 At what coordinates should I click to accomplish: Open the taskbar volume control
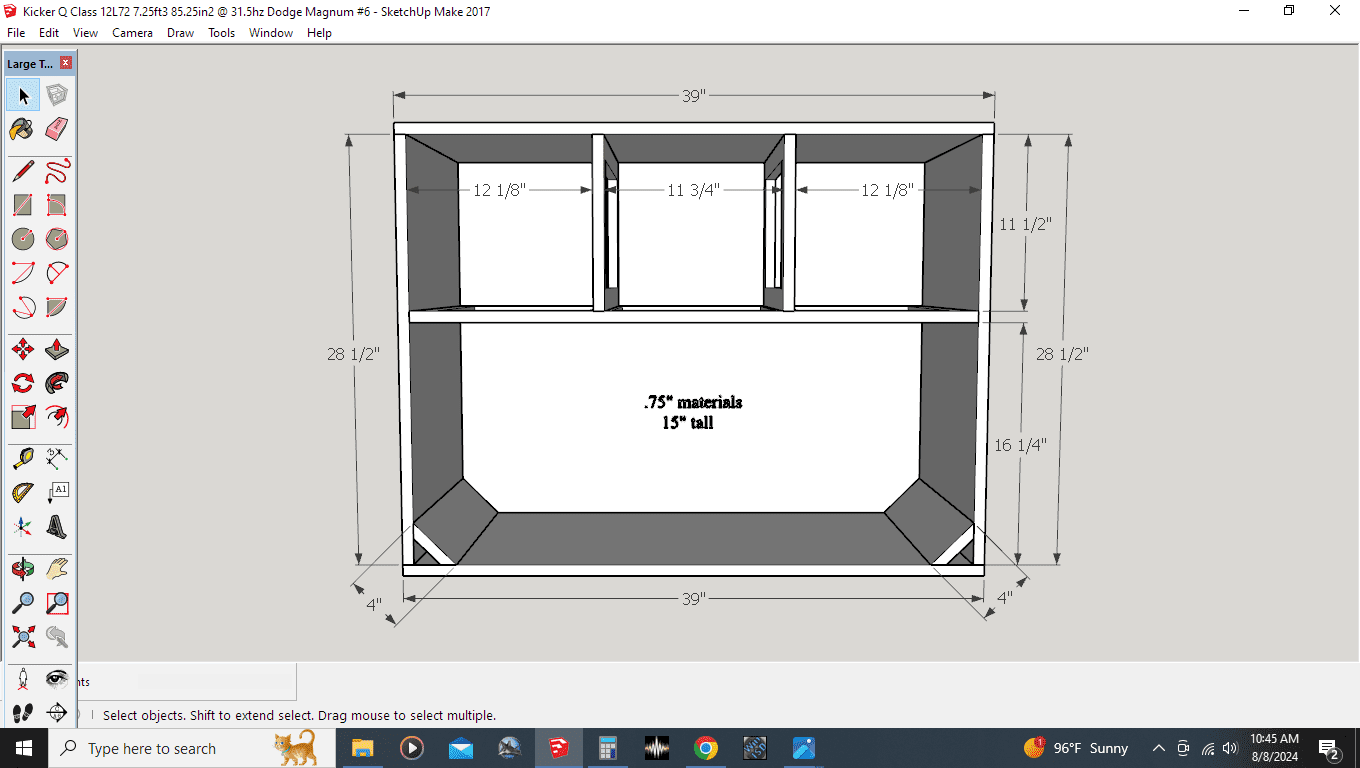click(1230, 748)
